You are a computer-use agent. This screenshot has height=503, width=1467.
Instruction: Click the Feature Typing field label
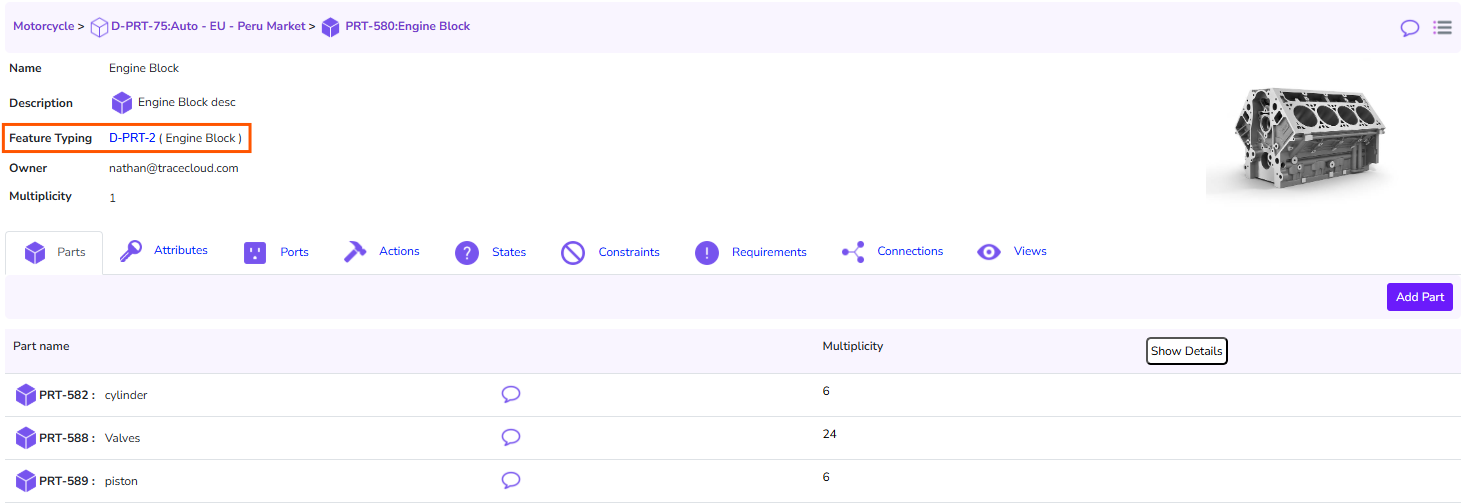(x=51, y=138)
